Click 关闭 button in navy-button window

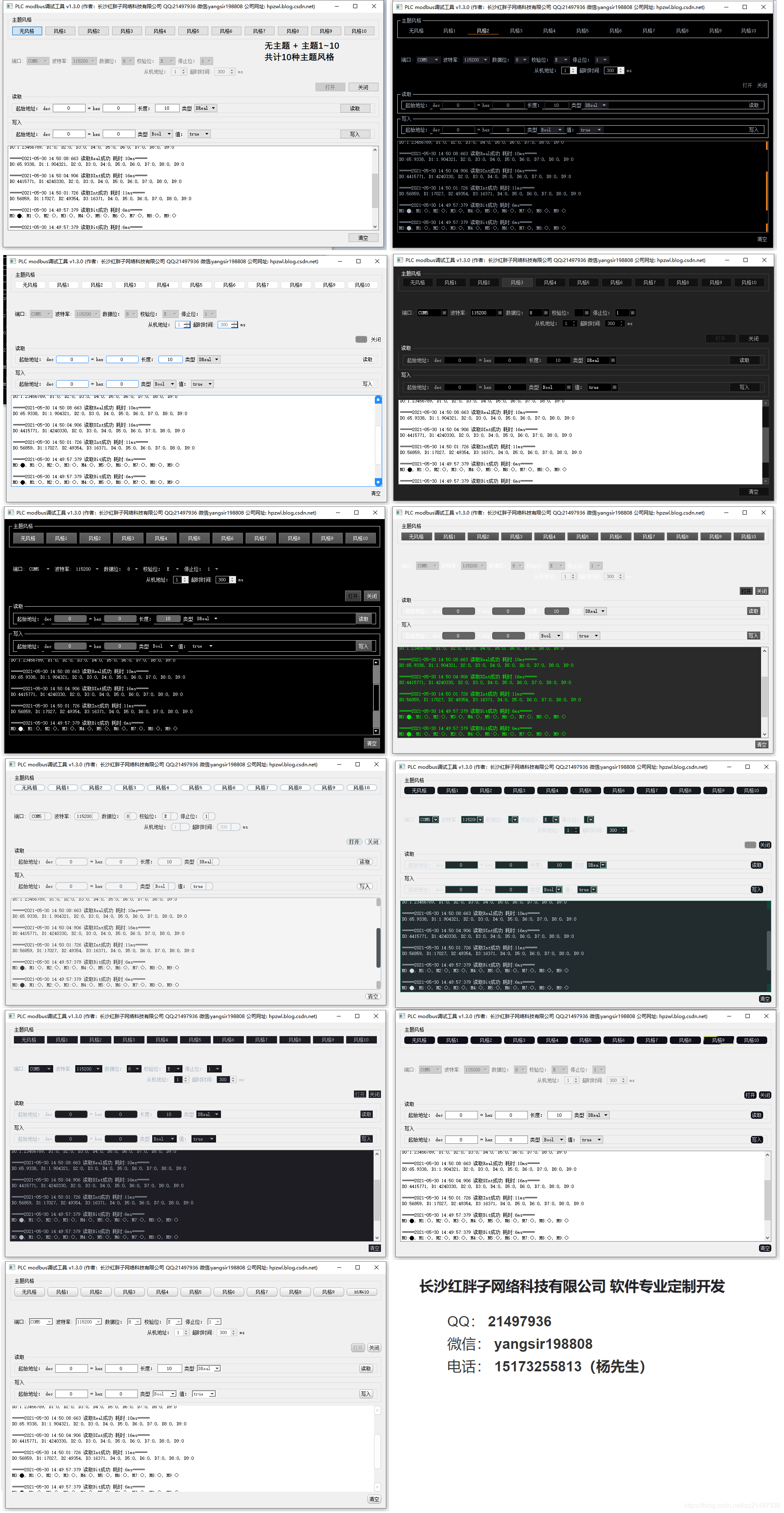point(375,1094)
